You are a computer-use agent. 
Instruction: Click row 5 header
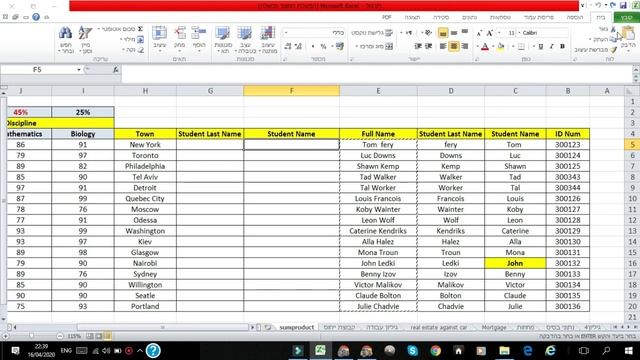(x=632, y=144)
